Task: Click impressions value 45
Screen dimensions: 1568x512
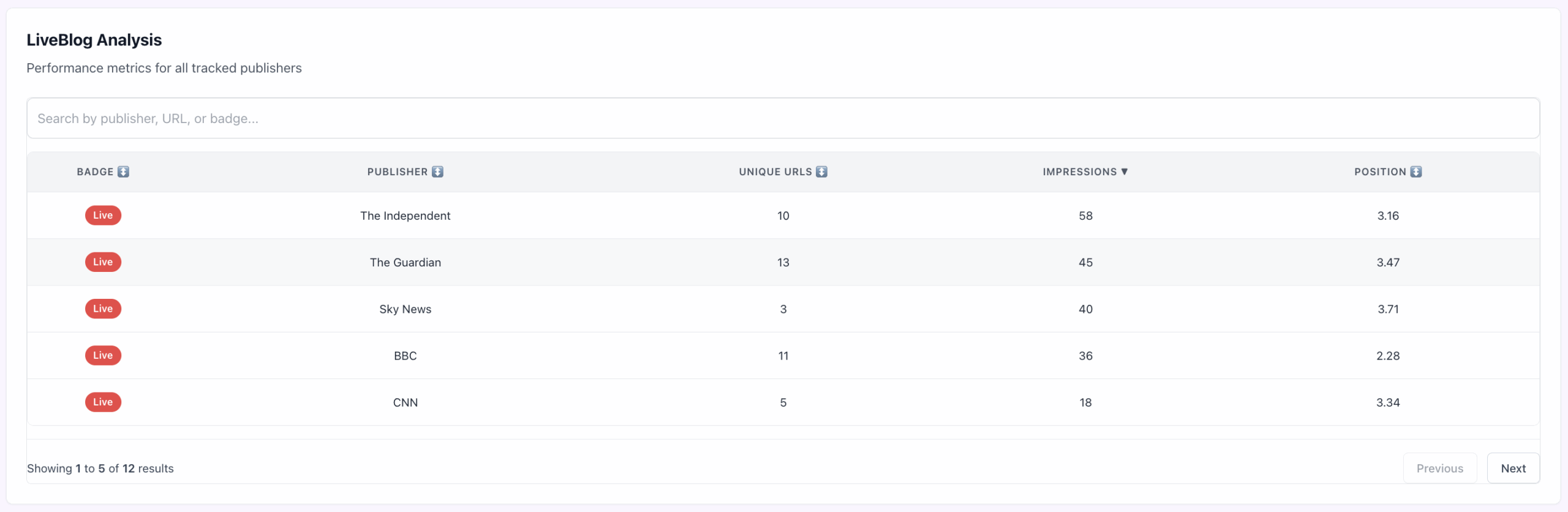Action: (x=1085, y=262)
